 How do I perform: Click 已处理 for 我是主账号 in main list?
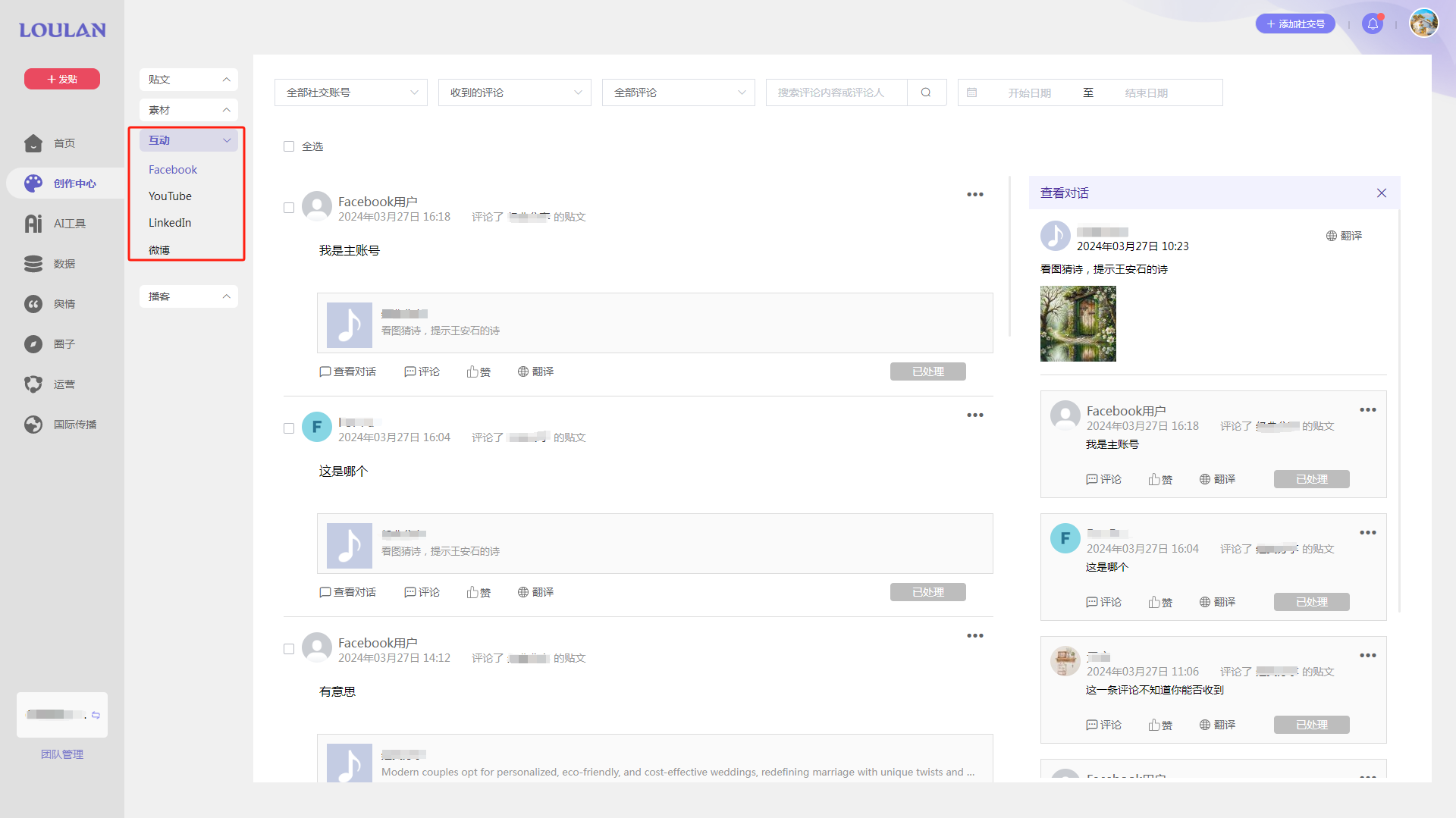pyautogui.click(x=928, y=371)
